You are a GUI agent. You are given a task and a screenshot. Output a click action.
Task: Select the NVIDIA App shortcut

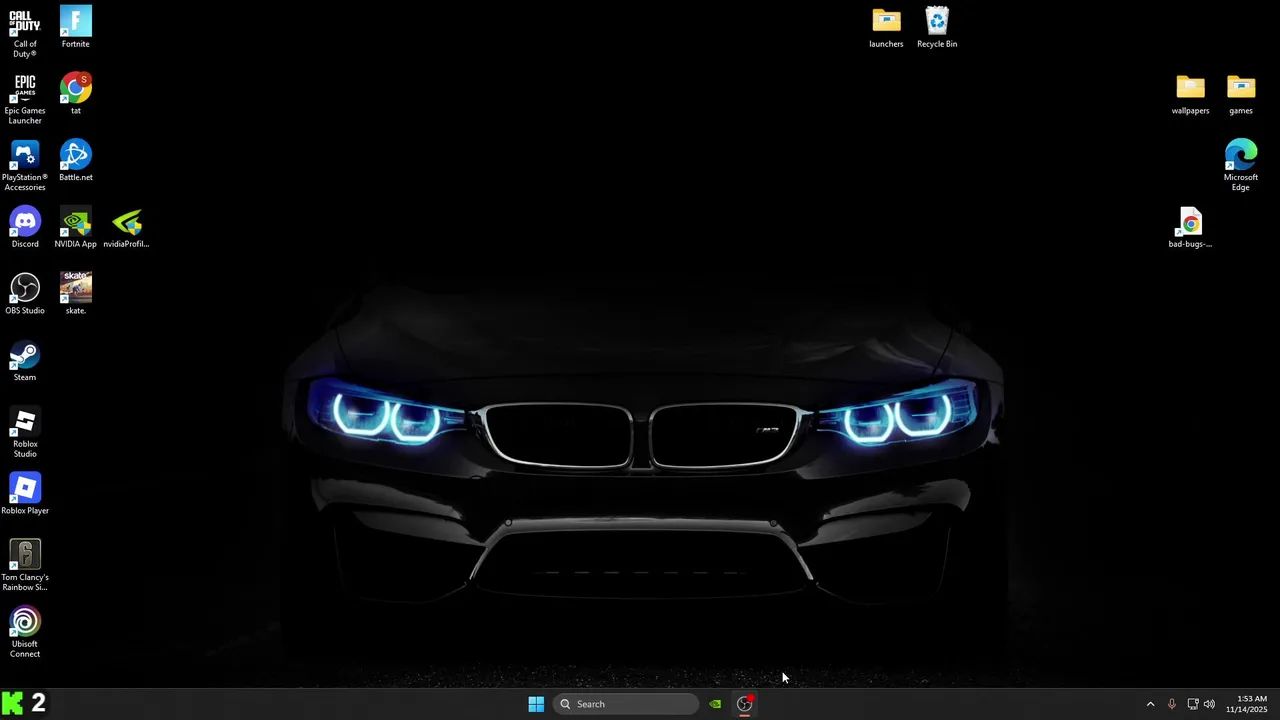[76, 228]
